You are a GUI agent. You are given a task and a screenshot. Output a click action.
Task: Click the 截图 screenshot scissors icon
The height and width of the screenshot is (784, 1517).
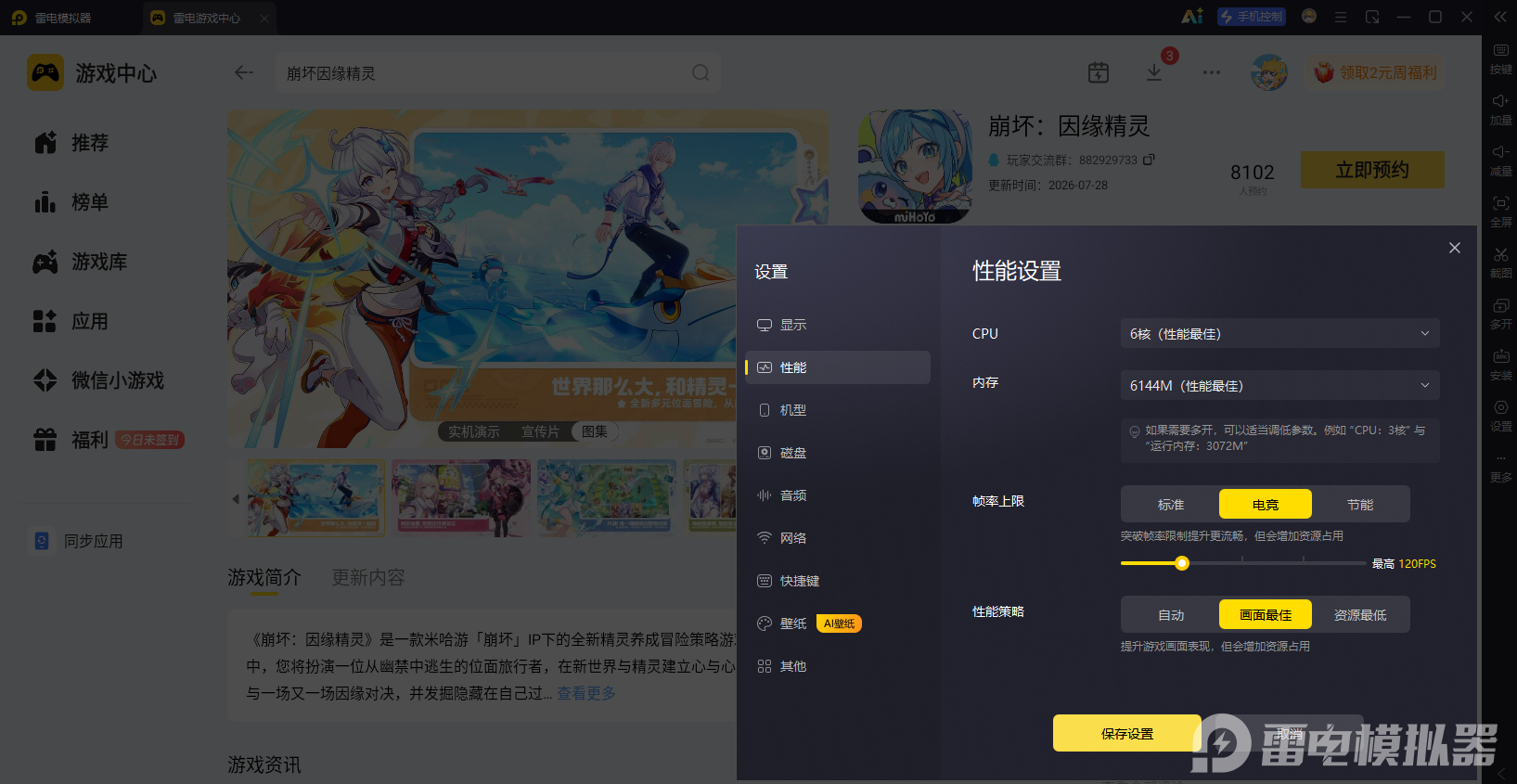tap(1500, 254)
